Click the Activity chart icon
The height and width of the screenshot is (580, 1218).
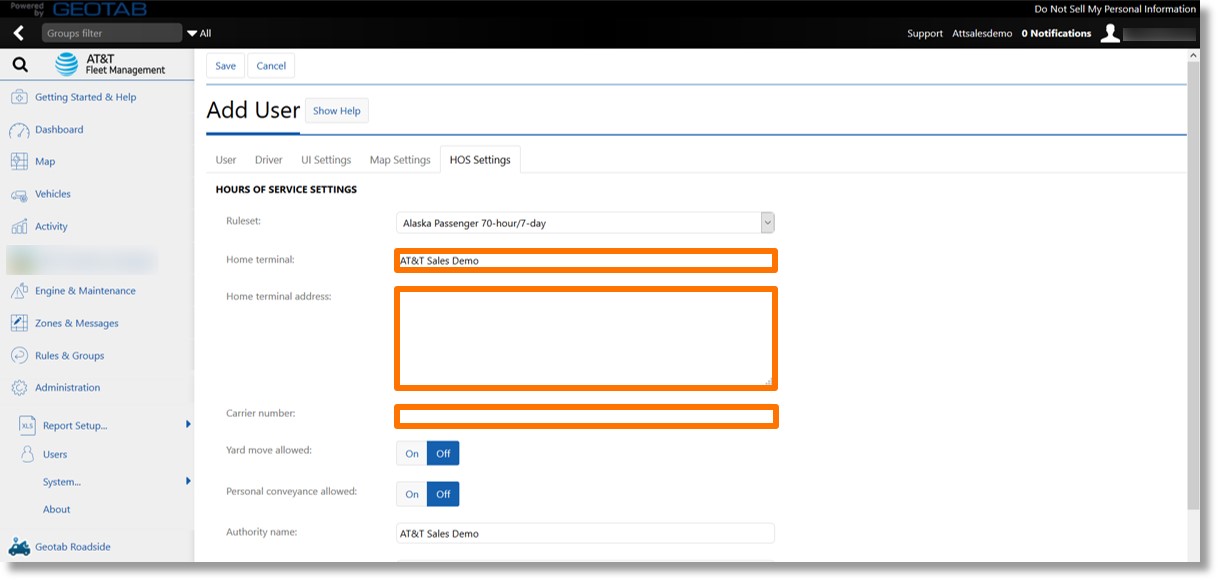pyautogui.click(x=18, y=227)
